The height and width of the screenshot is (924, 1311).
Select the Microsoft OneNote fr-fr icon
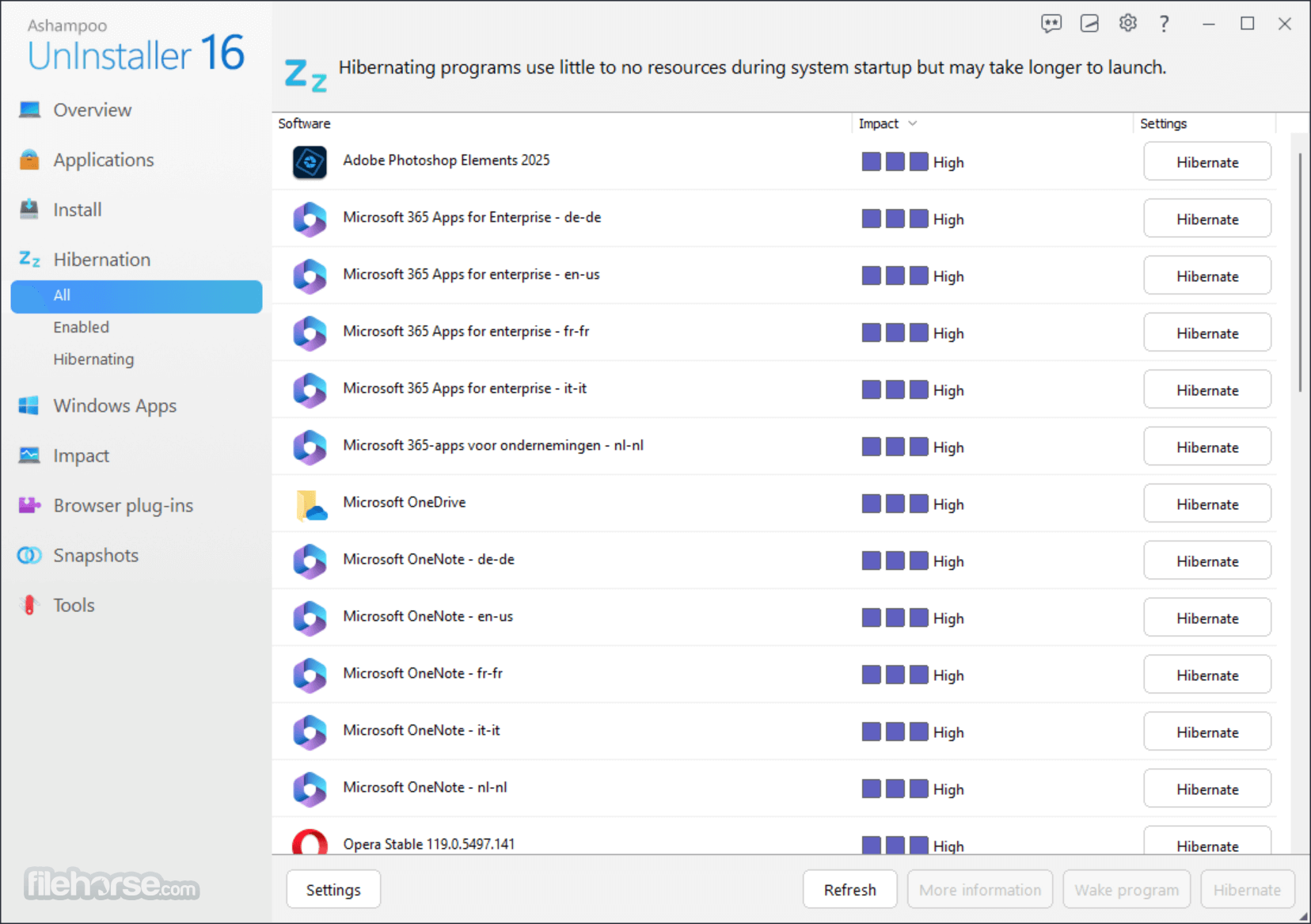(310, 675)
